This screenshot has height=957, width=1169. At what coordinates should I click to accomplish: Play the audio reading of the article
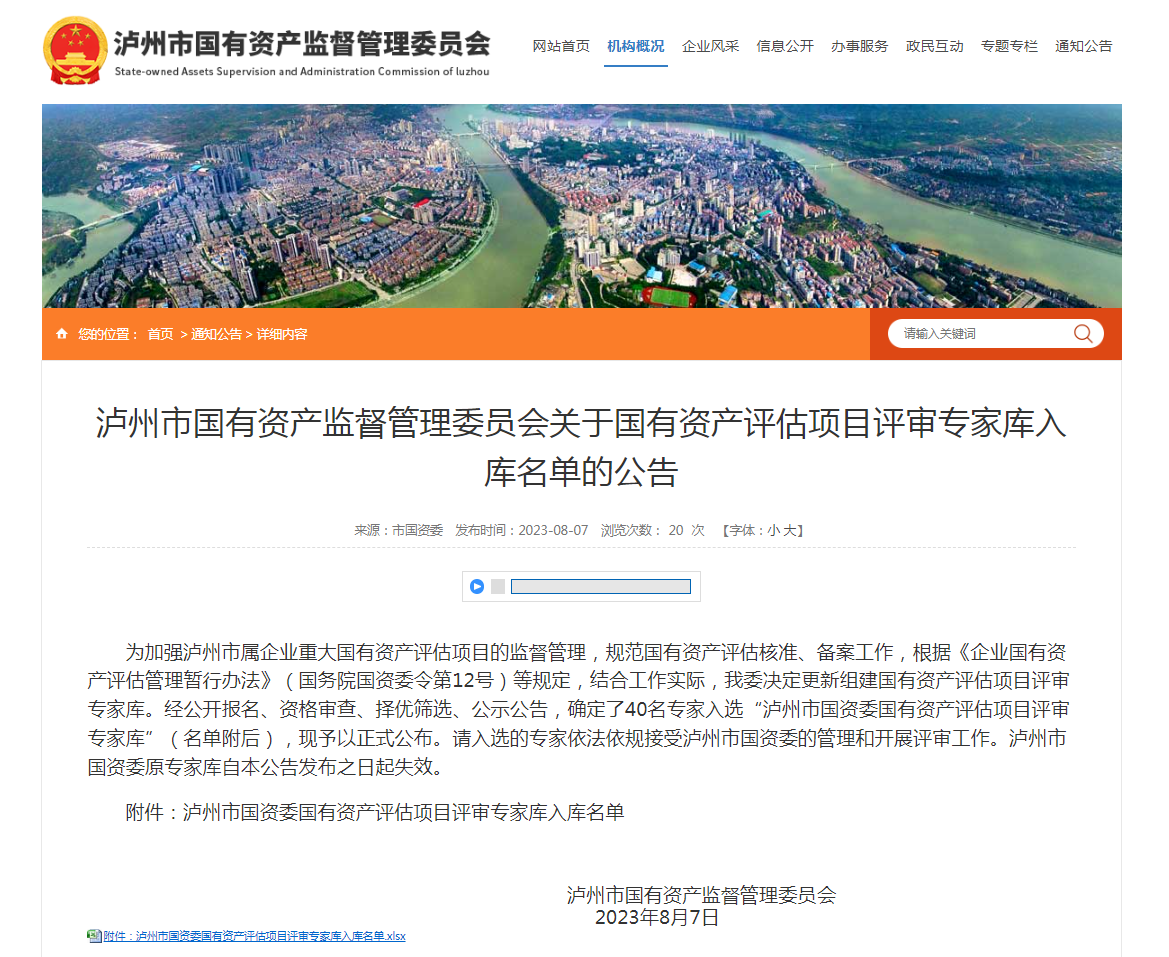click(x=477, y=587)
